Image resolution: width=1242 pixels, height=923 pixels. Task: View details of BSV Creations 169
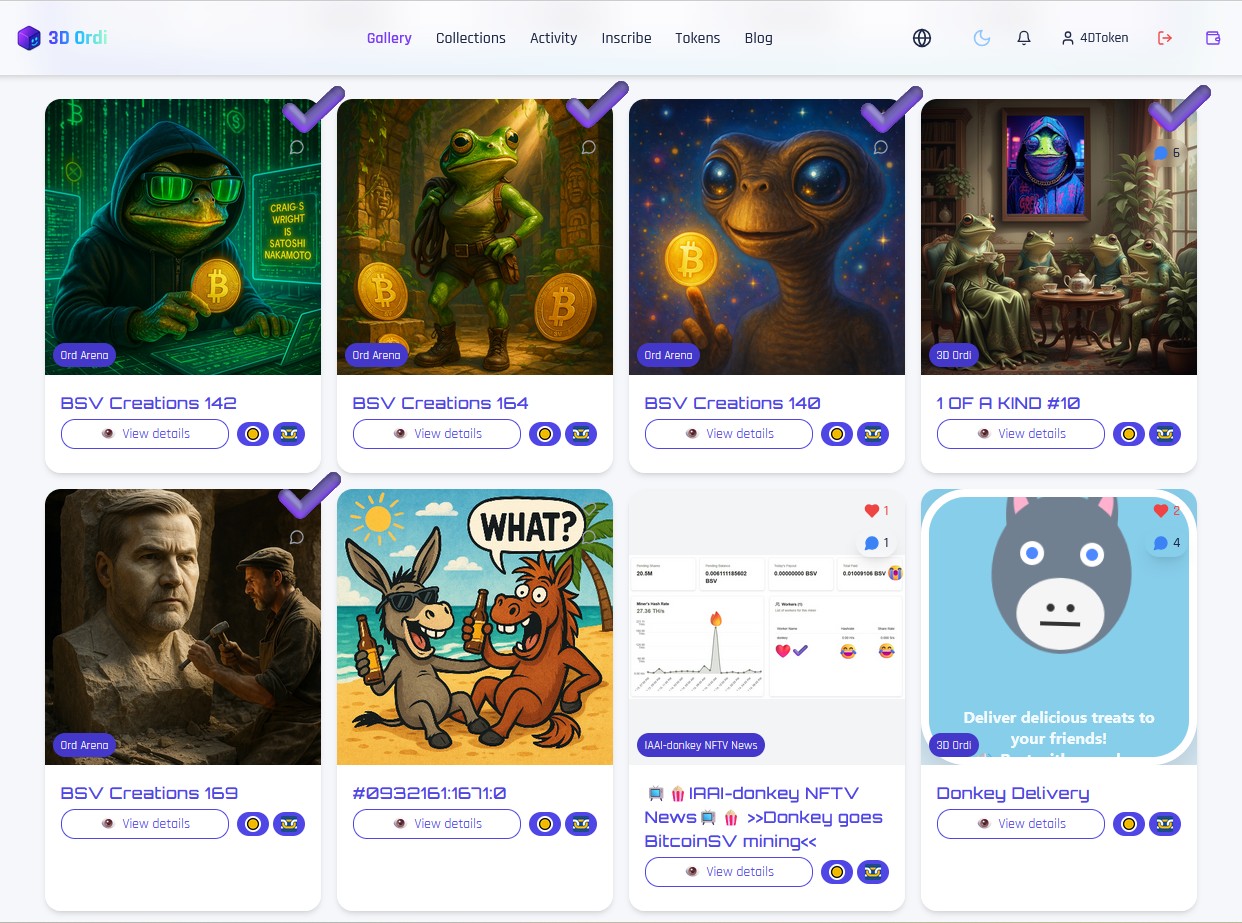point(145,824)
